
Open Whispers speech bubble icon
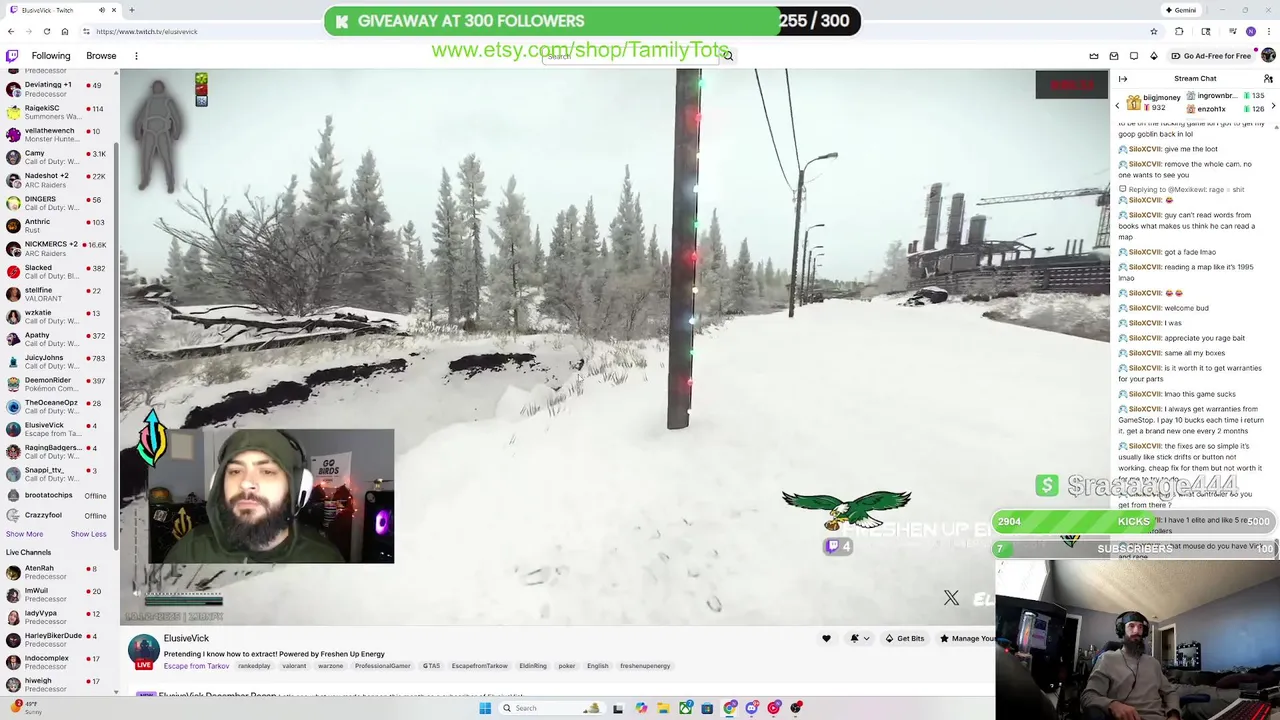pyautogui.click(x=1134, y=56)
